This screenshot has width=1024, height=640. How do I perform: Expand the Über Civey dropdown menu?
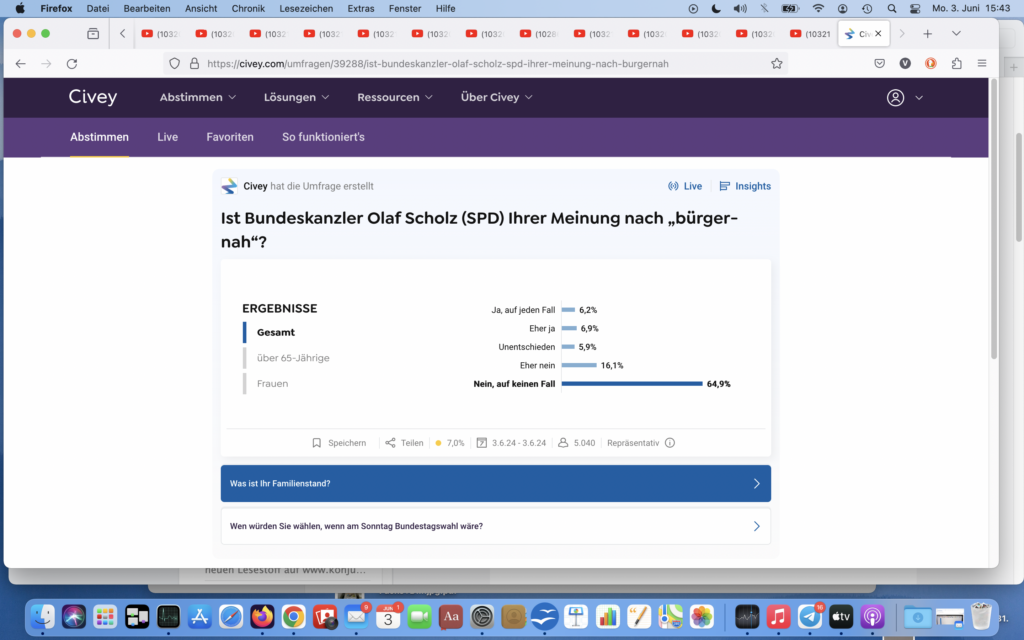(x=496, y=97)
